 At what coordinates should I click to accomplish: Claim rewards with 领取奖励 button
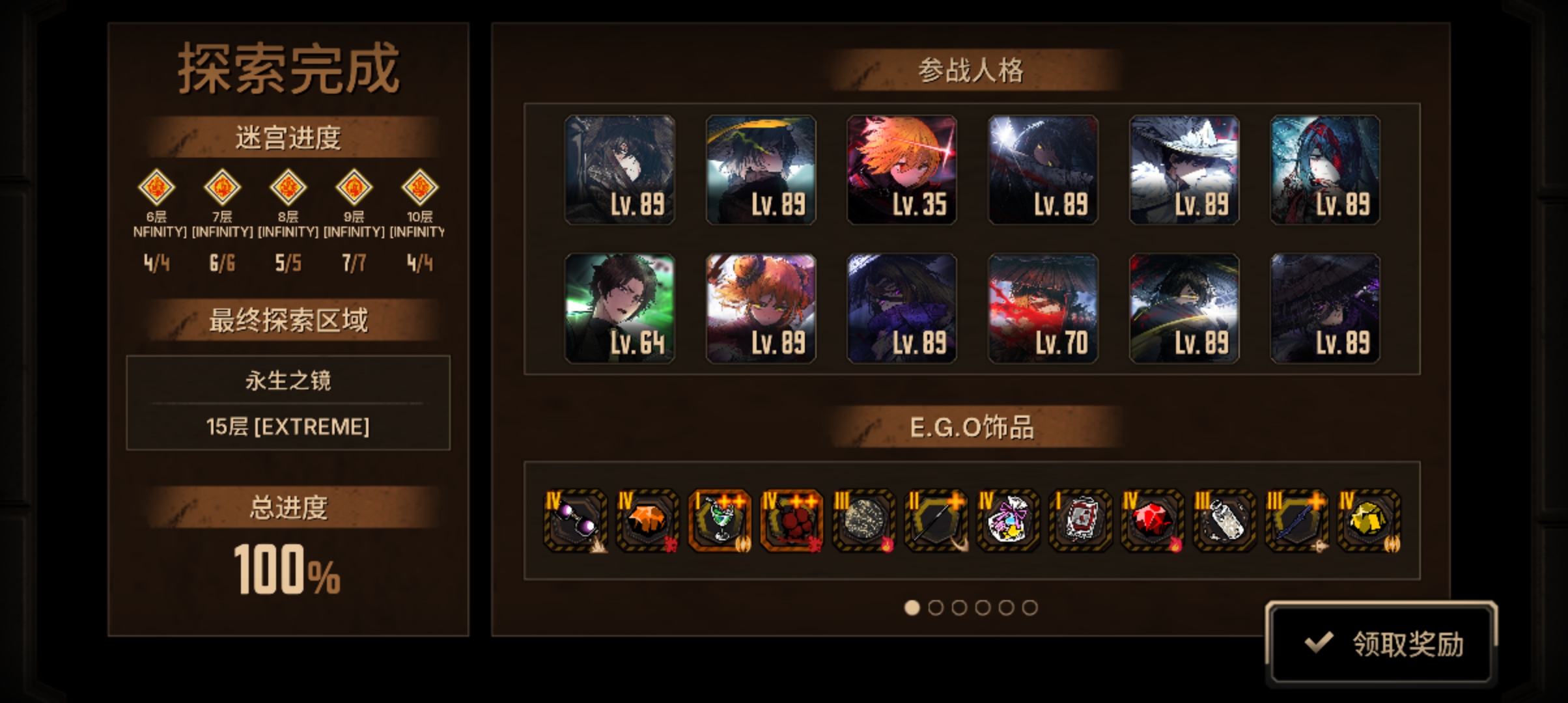point(1382,643)
